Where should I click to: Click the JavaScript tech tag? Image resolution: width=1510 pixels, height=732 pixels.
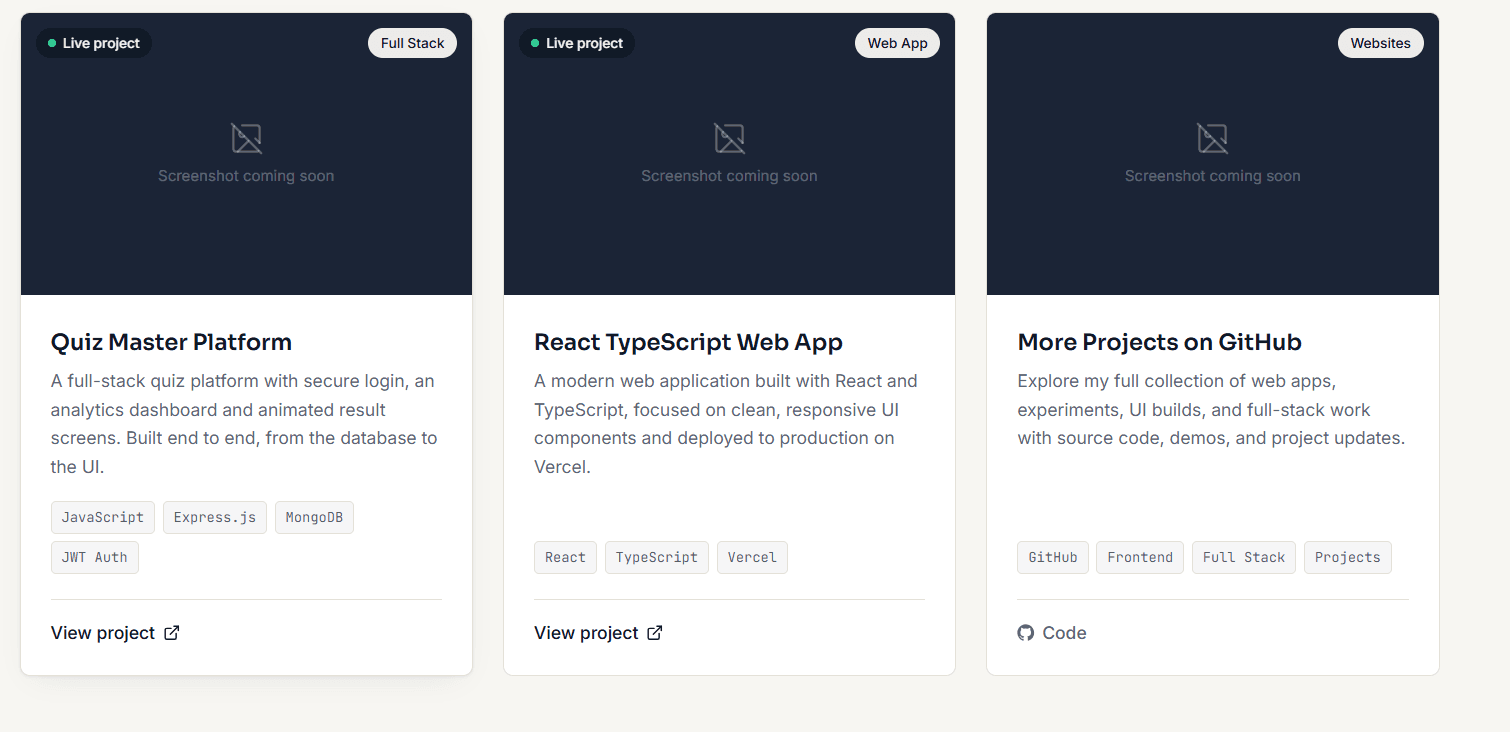pos(103,517)
